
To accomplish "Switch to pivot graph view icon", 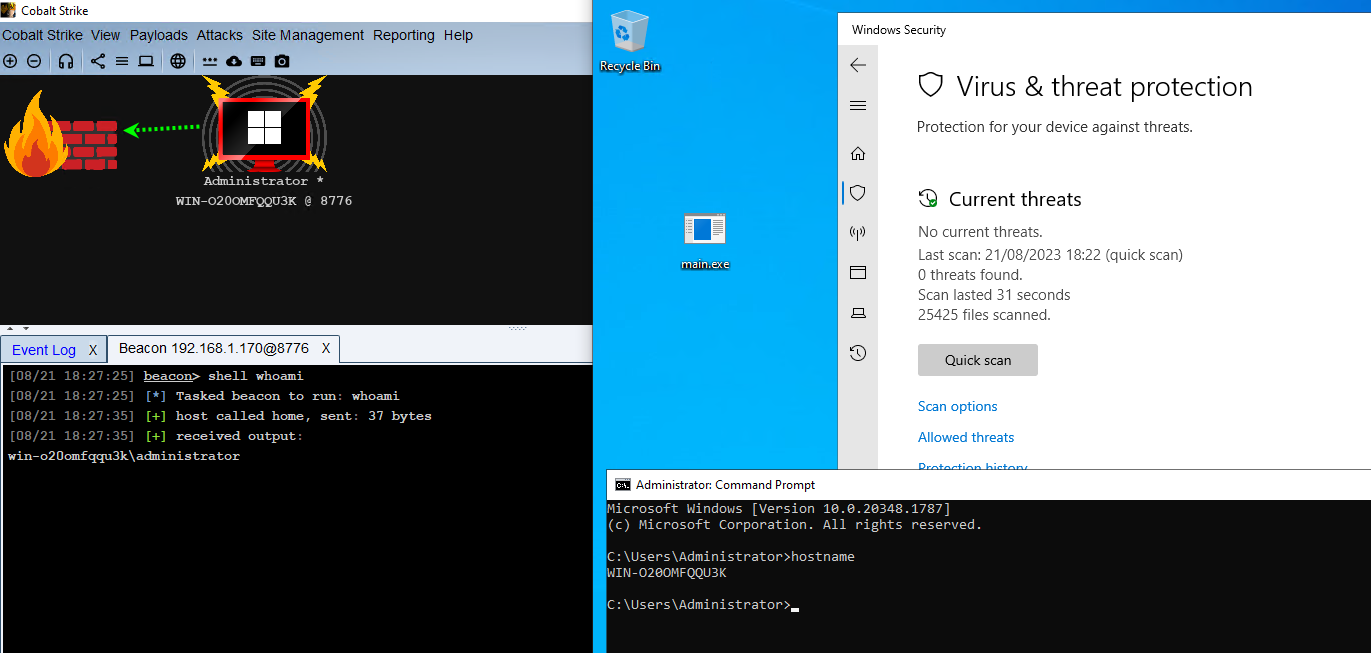I will [x=98, y=61].
